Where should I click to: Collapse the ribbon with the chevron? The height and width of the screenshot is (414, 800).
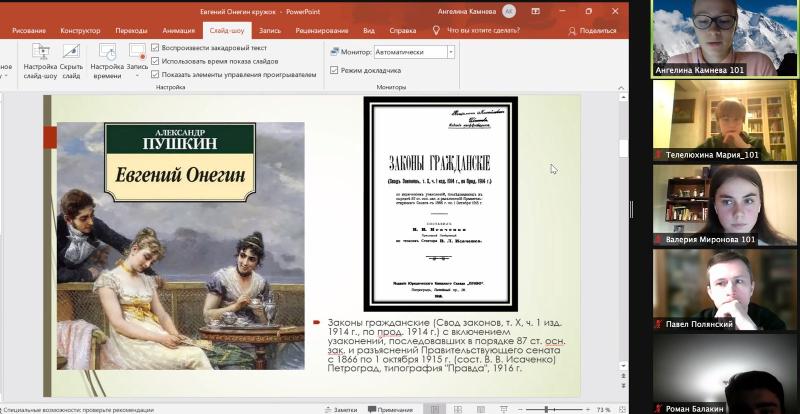[x=620, y=87]
